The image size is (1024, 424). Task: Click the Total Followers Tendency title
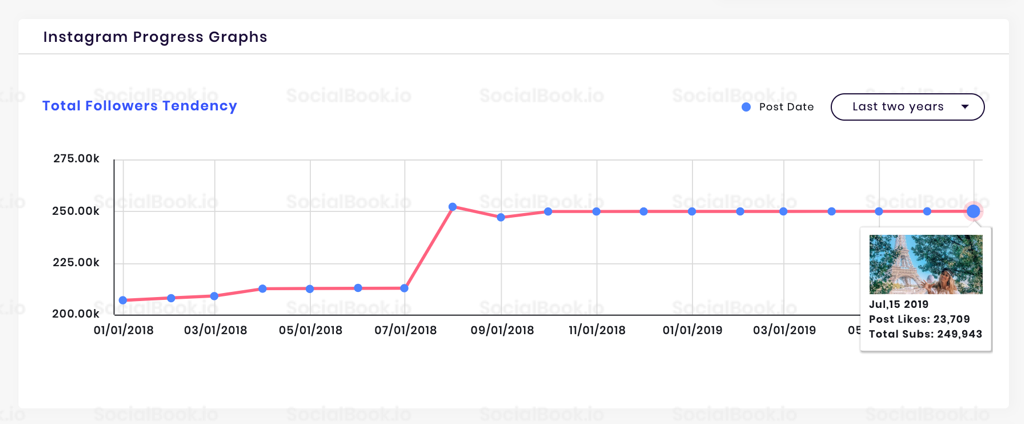140,106
